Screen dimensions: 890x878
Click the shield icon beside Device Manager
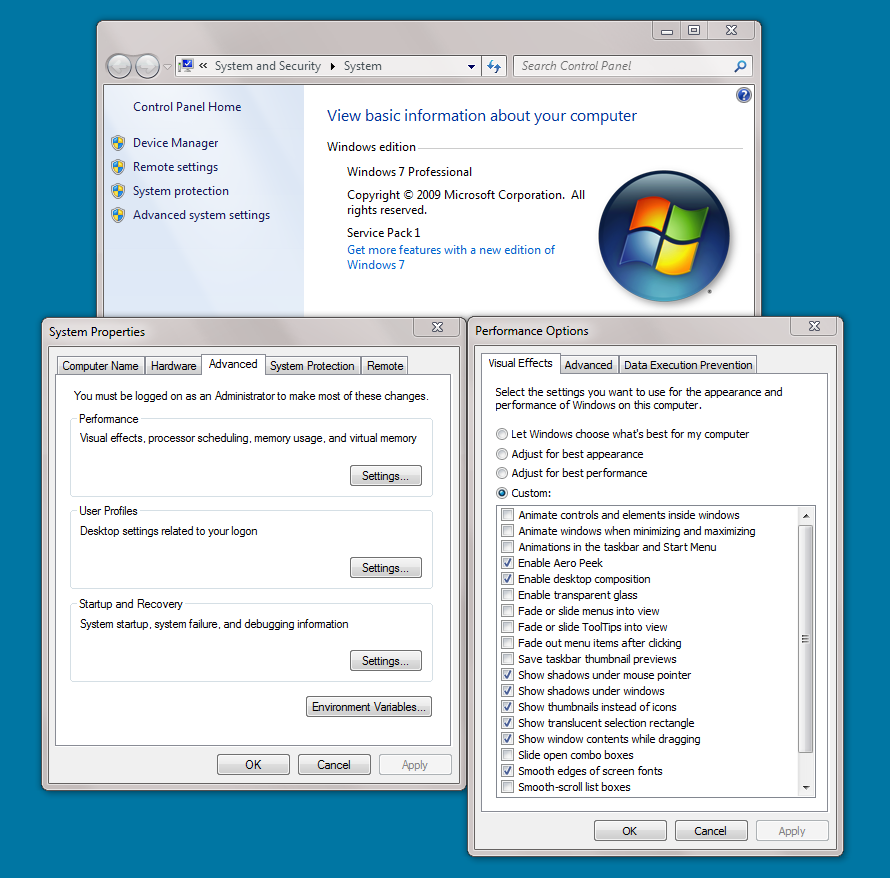[x=118, y=142]
